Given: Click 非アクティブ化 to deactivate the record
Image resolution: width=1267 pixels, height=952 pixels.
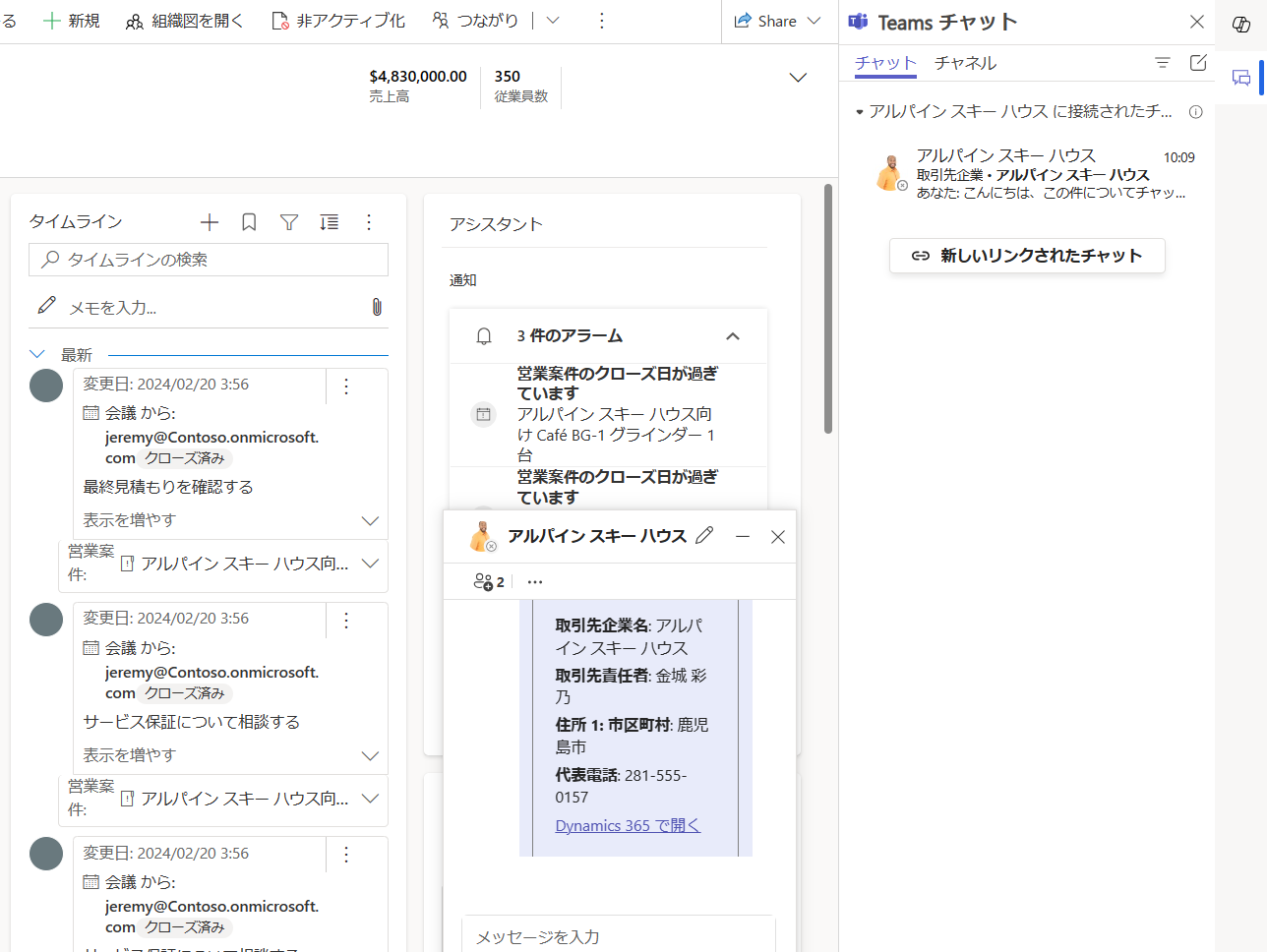Looking at the screenshot, I should tap(337, 21).
